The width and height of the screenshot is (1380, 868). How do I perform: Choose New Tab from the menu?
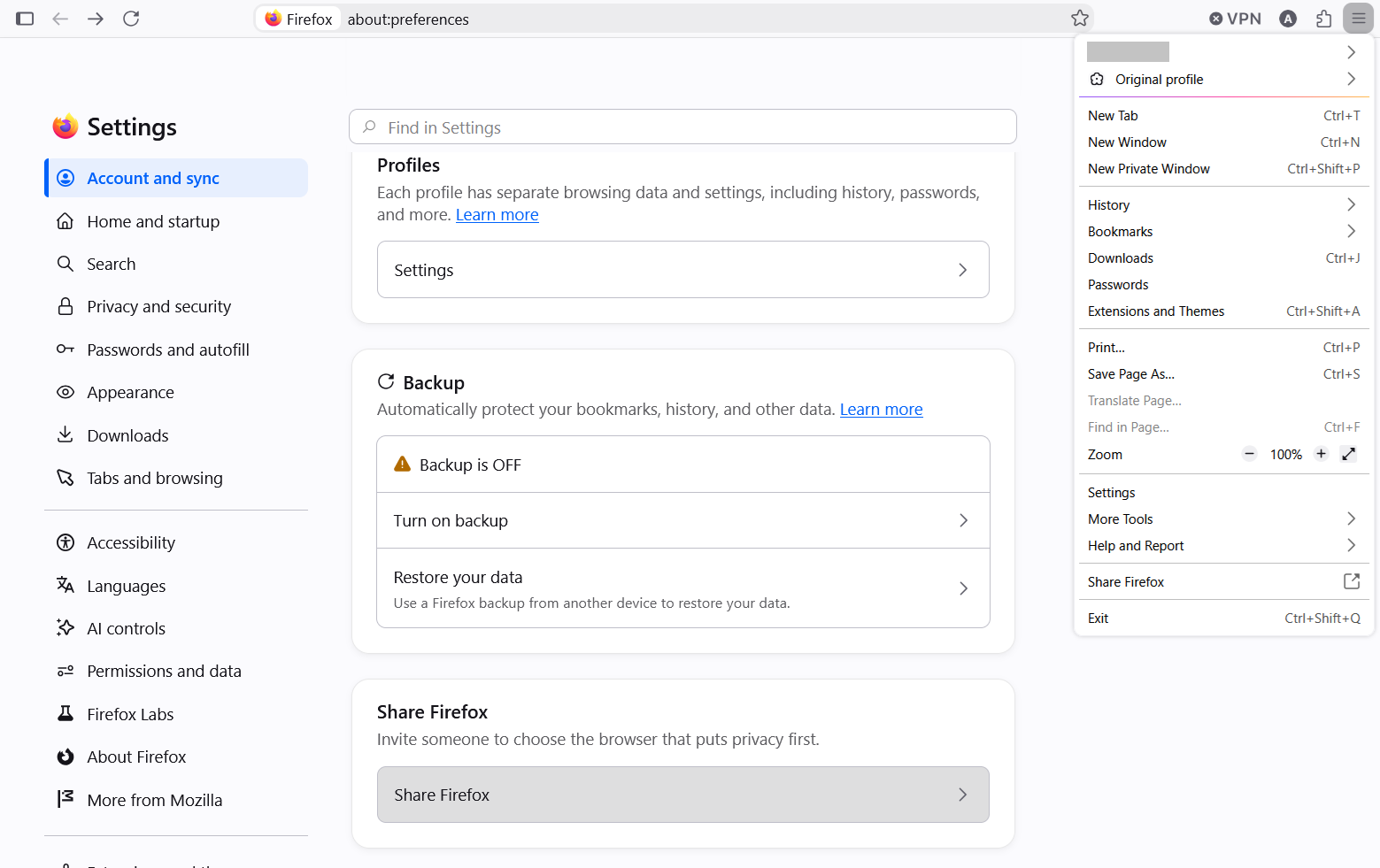[x=1223, y=115]
